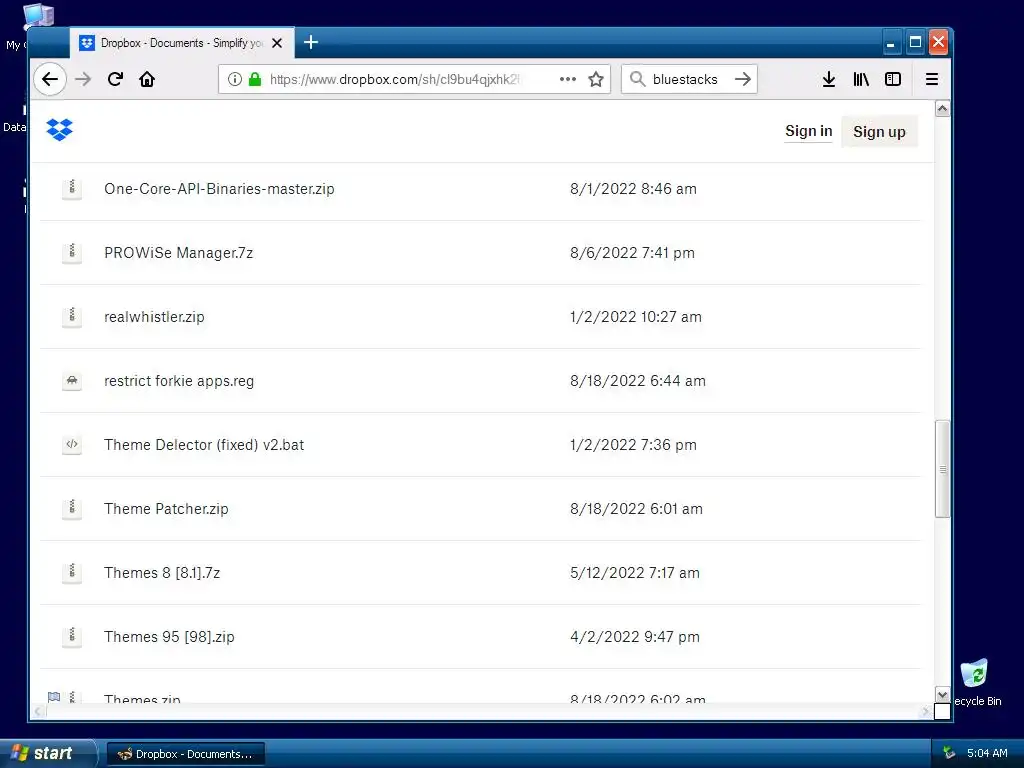Viewport: 1024px width, 768px height.
Task: Click the vertical scrollbar up arrow
Action: pos(942,108)
